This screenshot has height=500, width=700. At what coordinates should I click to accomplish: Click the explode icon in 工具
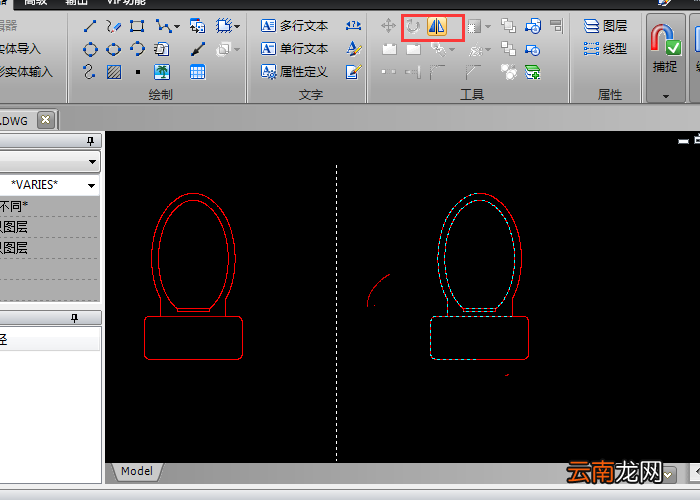(x=476, y=50)
